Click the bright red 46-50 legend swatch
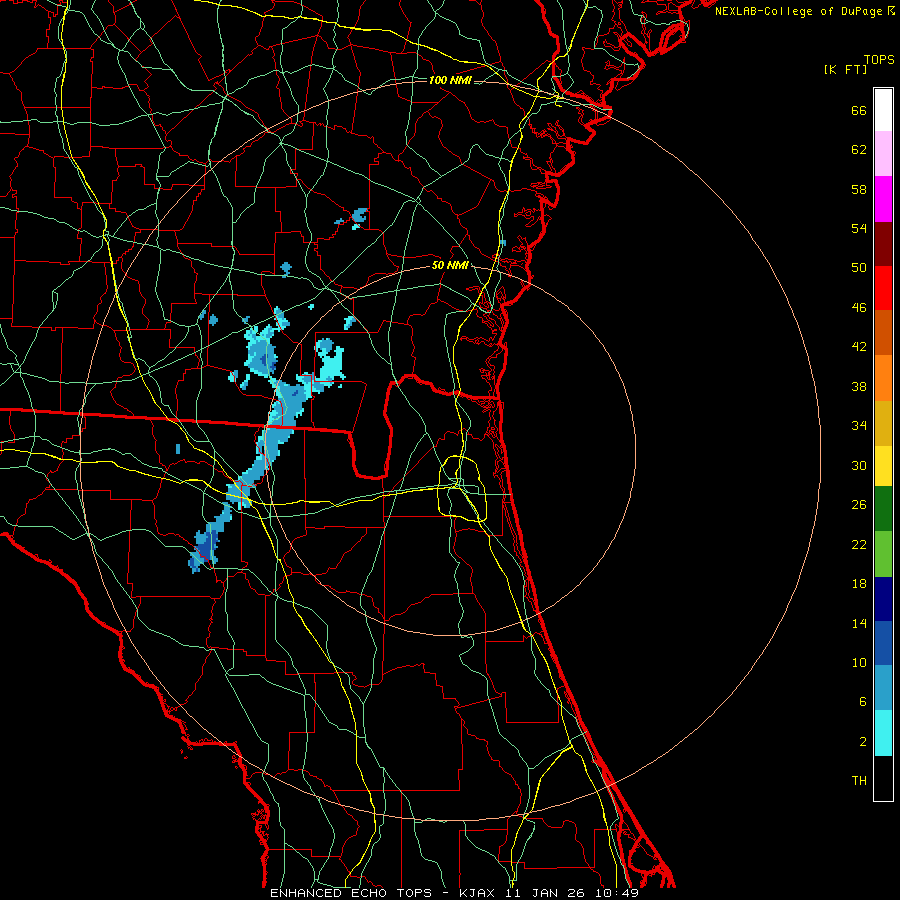Screen dimensions: 900x900 [883, 288]
